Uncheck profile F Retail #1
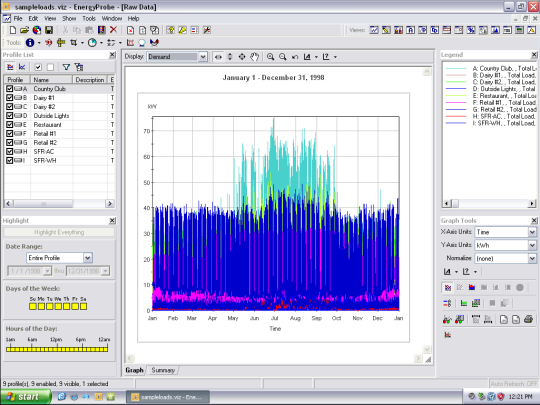The image size is (540, 405). pos(9,133)
